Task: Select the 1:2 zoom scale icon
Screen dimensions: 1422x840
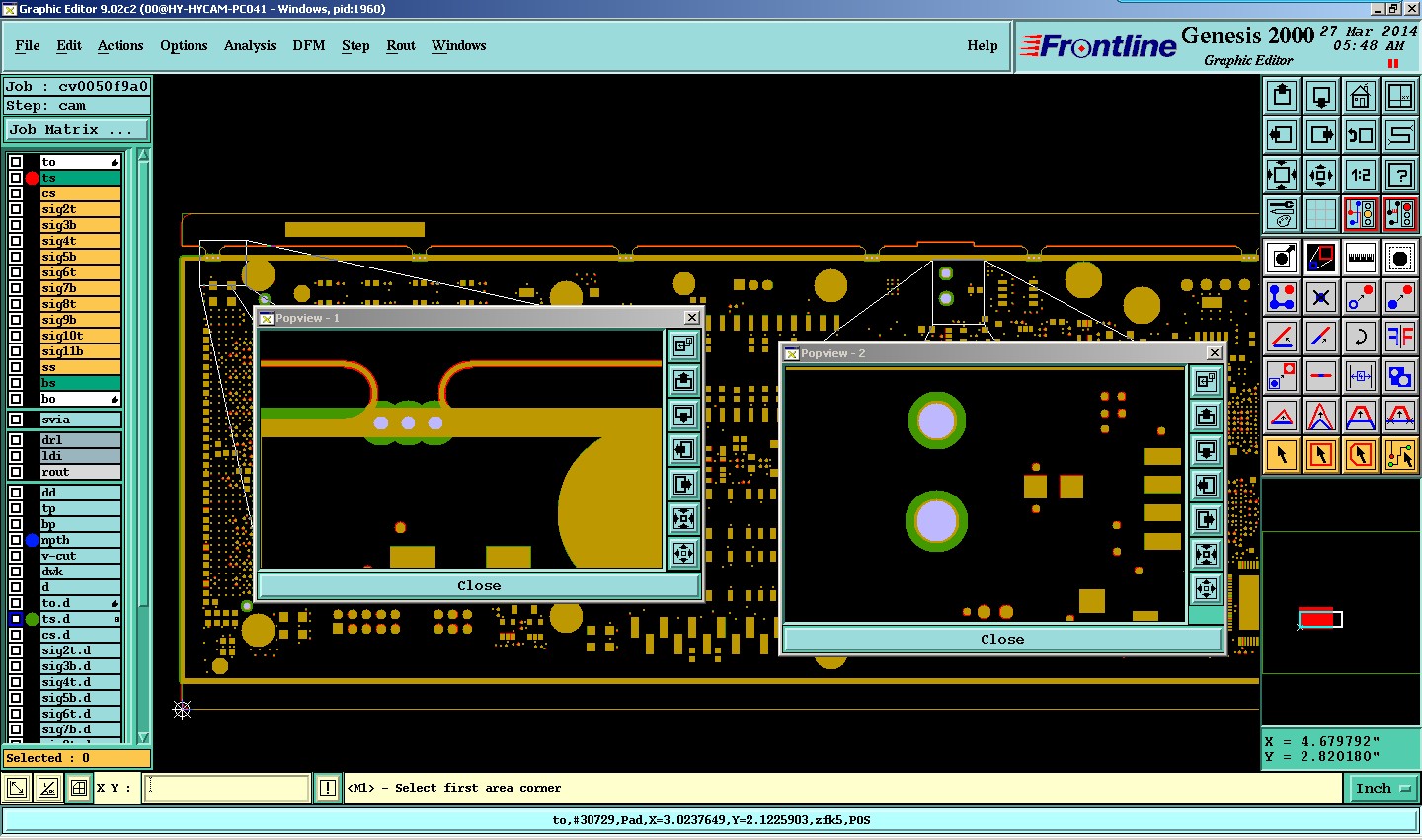Action: pos(1361,175)
